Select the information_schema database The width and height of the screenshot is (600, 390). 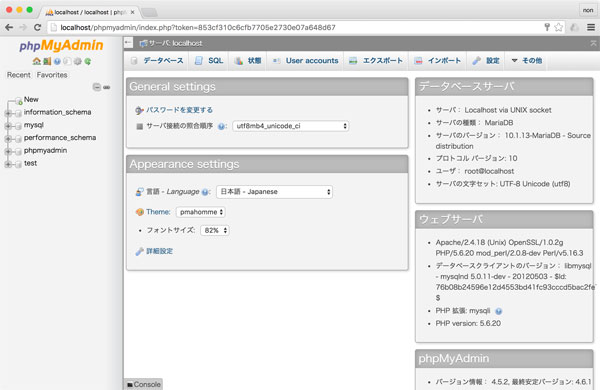(57, 112)
